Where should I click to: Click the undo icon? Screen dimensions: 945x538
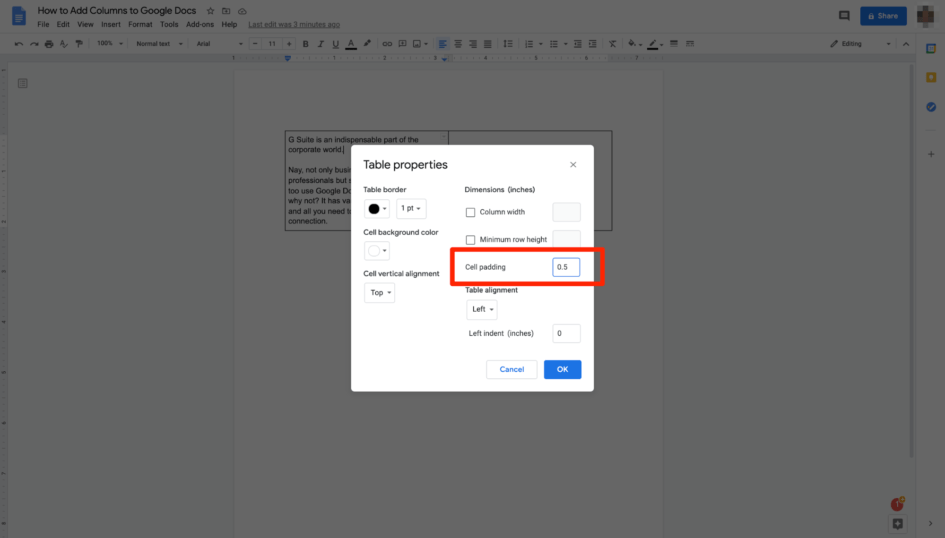click(x=19, y=44)
